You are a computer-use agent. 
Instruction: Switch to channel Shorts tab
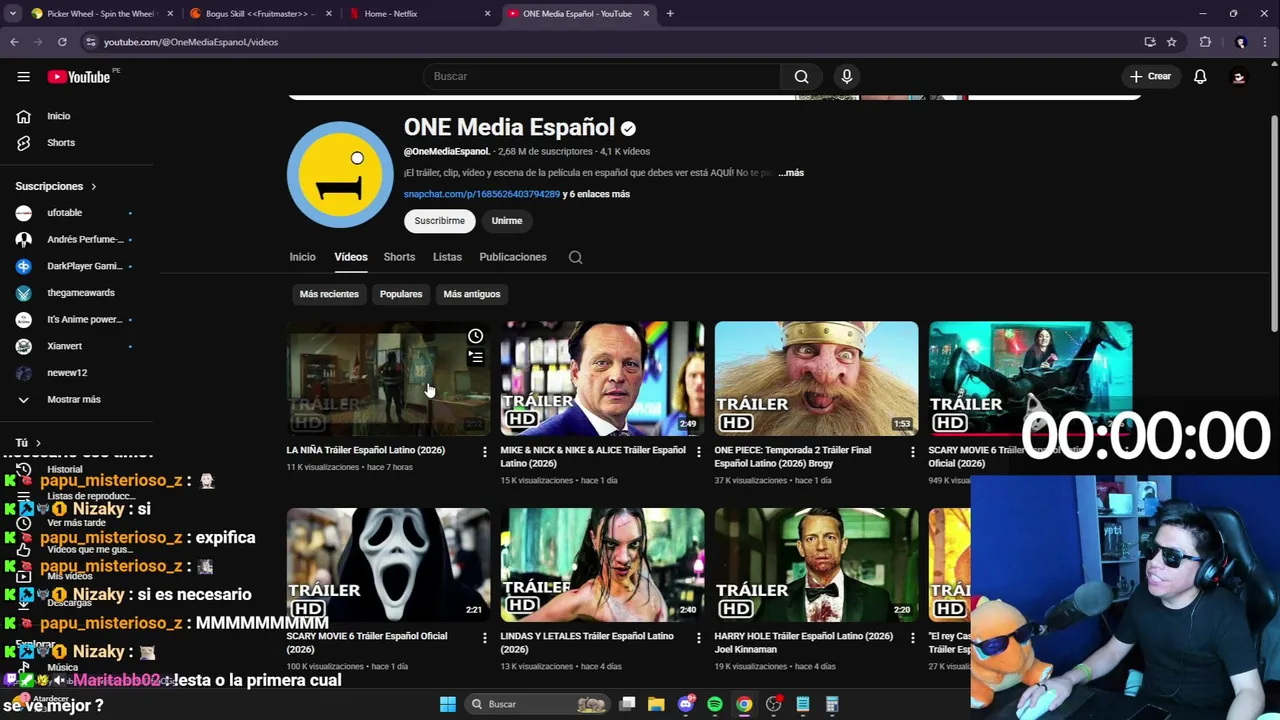pyautogui.click(x=399, y=257)
